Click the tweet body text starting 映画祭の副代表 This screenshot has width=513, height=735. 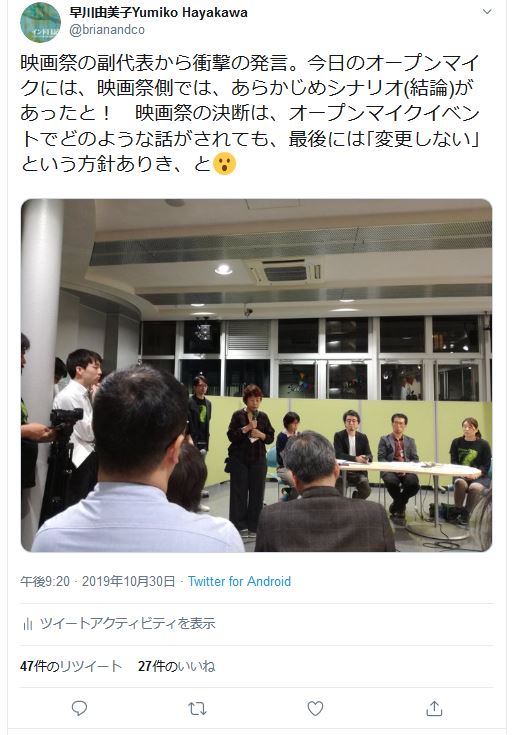tap(250, 113)
